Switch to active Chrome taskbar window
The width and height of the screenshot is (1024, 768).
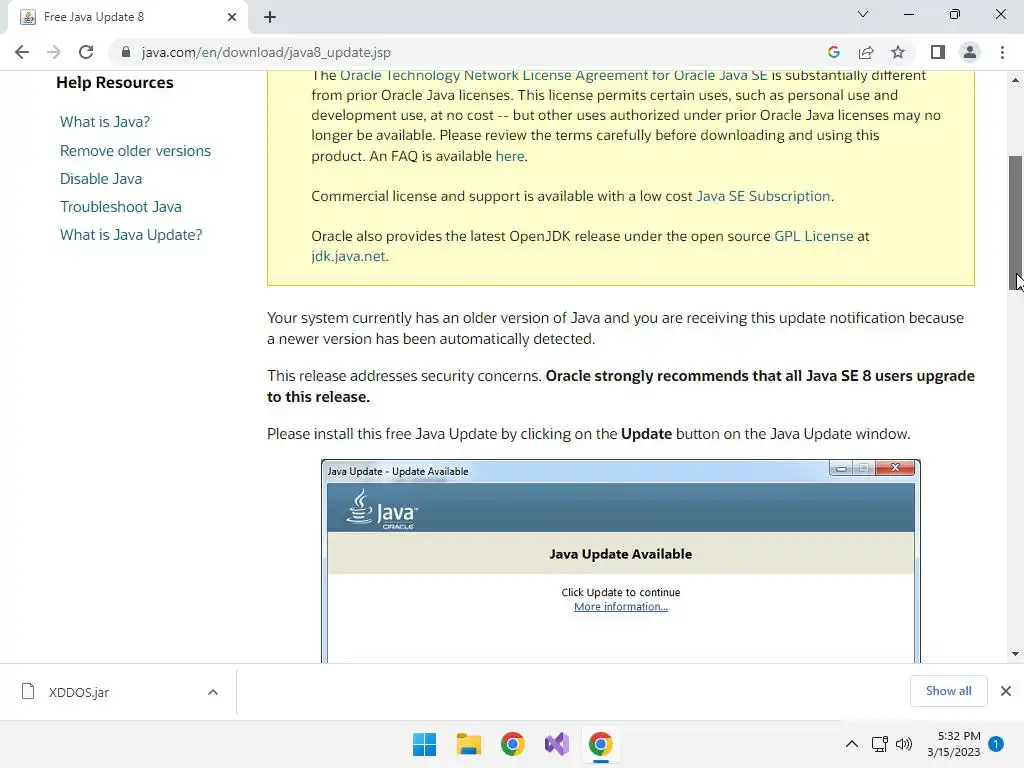point(601,744)
